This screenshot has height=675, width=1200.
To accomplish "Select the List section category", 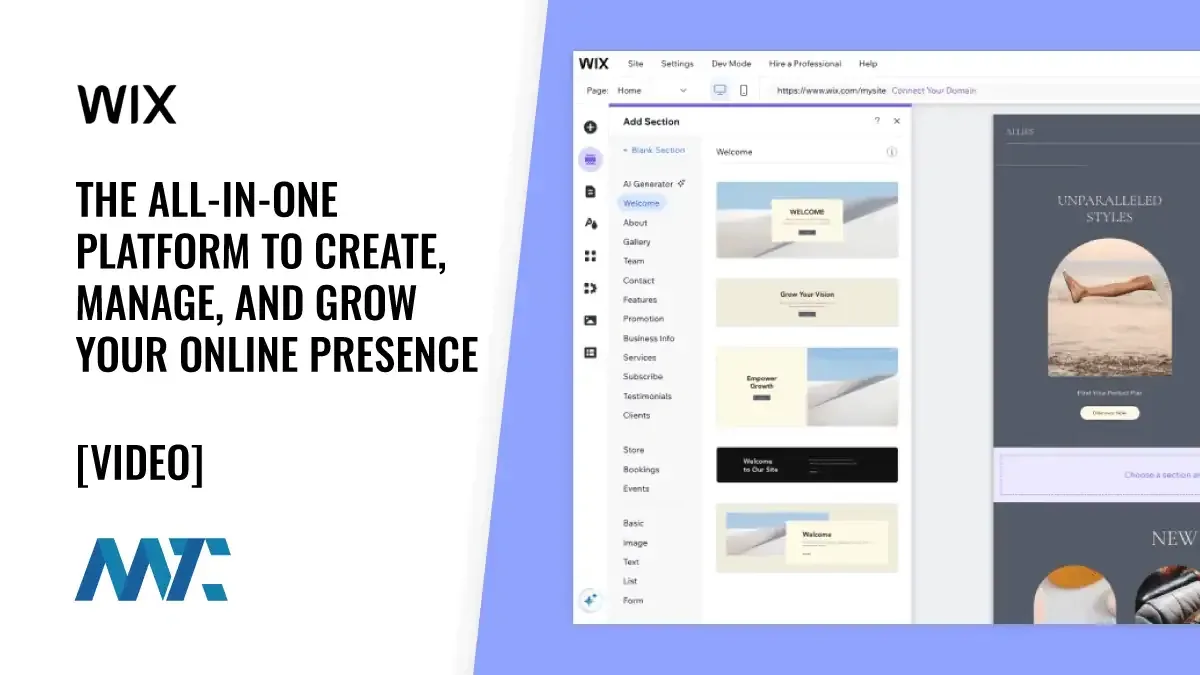I will click(630, 581).
